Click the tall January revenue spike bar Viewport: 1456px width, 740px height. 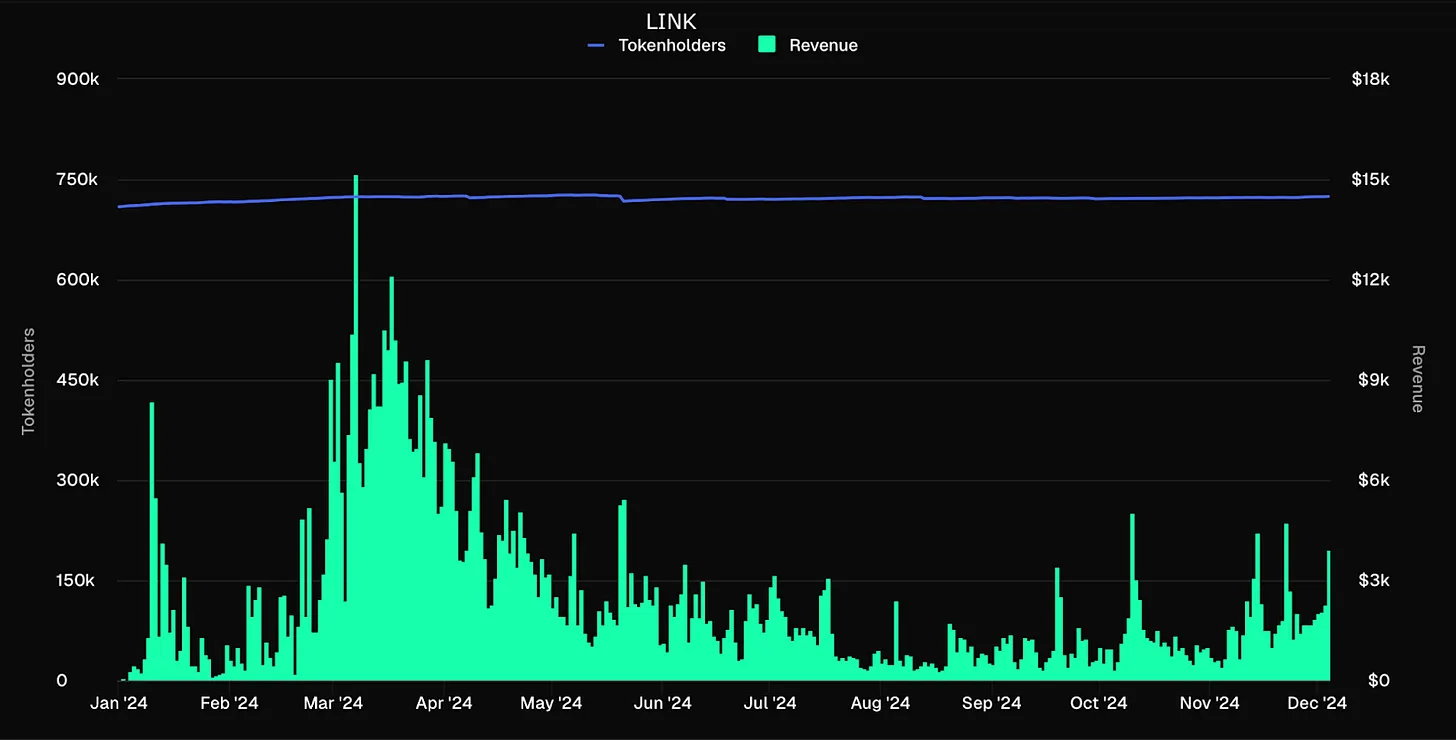point(152,541)
